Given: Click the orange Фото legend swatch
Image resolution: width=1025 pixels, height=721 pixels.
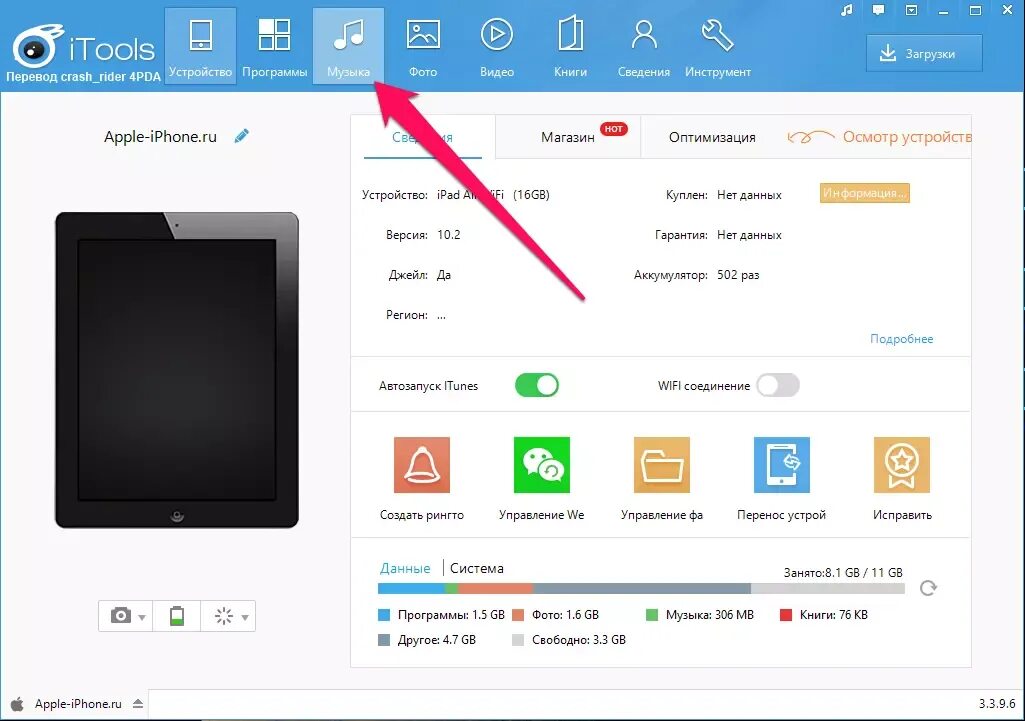Looking at the screenshot, I should 518,614.
